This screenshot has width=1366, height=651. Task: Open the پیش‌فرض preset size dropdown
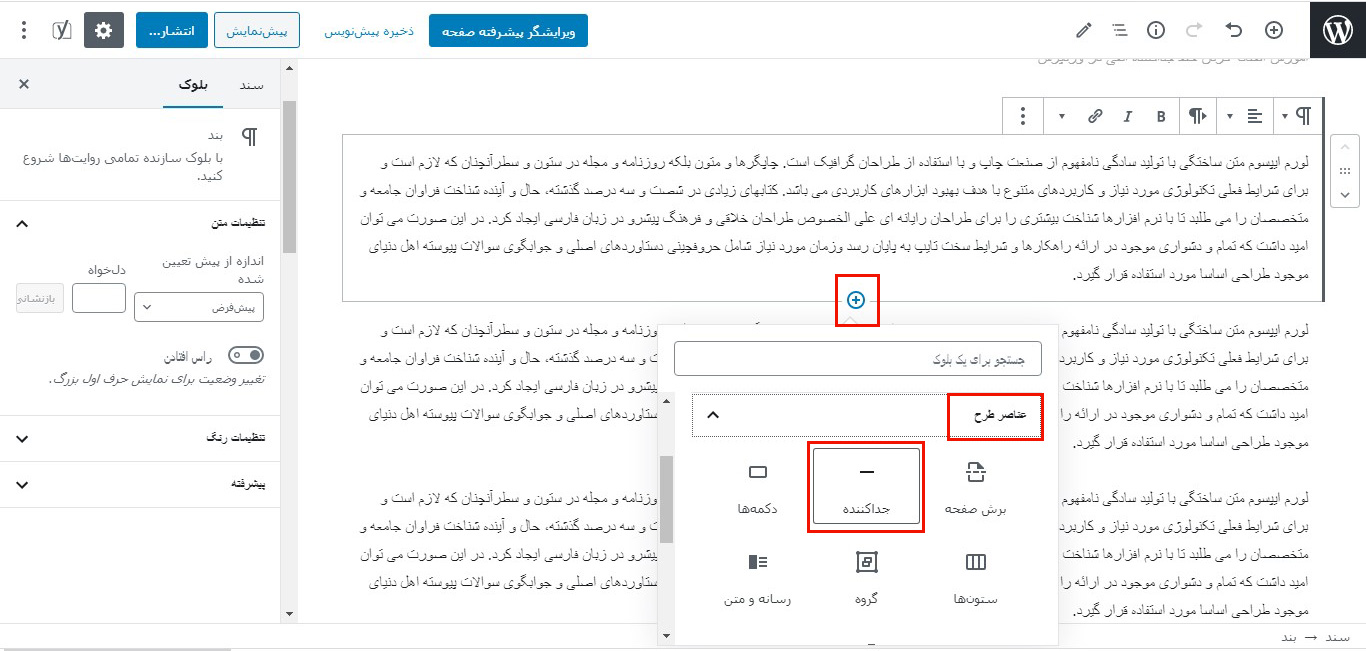click(x=200, y=307)
